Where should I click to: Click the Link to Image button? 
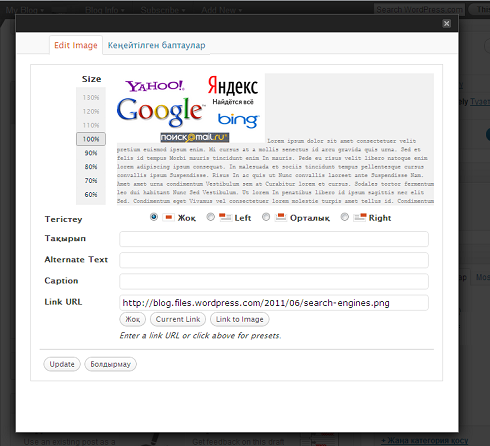(x=240, y=319)
